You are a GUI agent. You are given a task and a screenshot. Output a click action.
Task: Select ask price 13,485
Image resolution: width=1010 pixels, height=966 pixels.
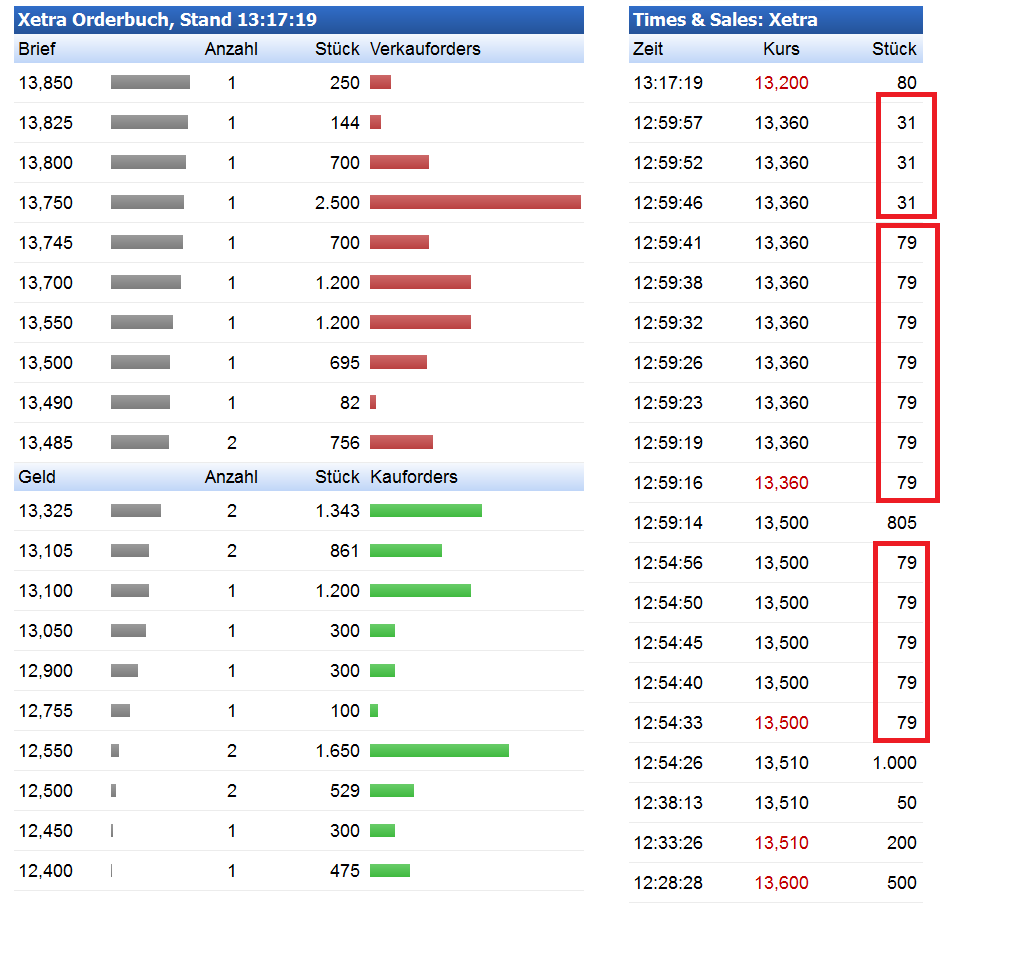(46, 443)
